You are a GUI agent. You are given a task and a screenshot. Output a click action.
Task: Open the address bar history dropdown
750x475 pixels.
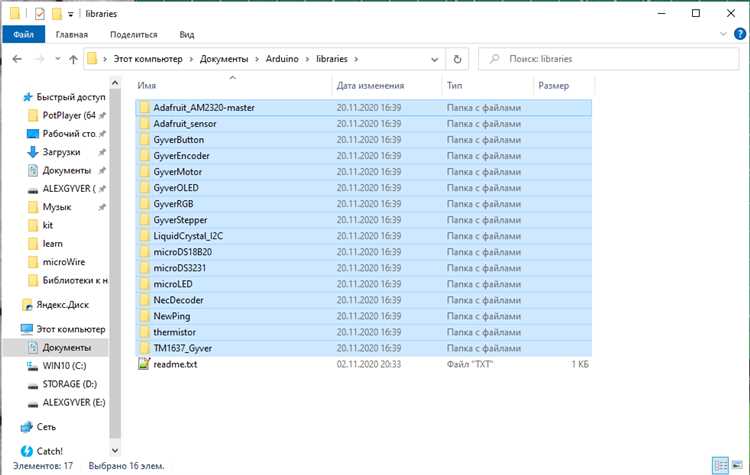(x=434, y=59)
